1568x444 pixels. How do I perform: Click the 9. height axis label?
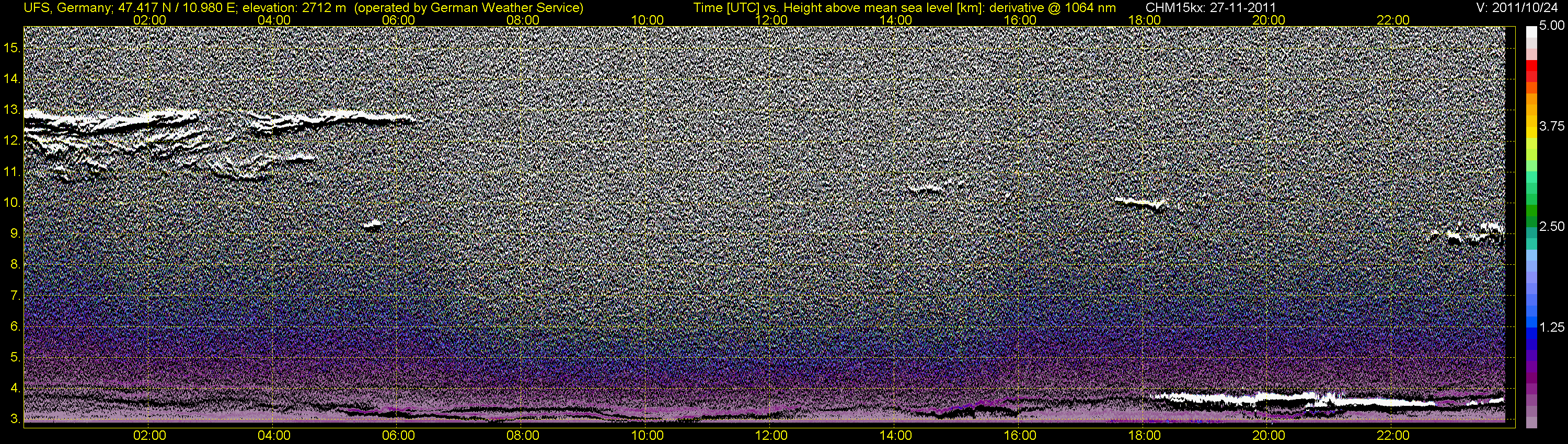coord(15,233)
